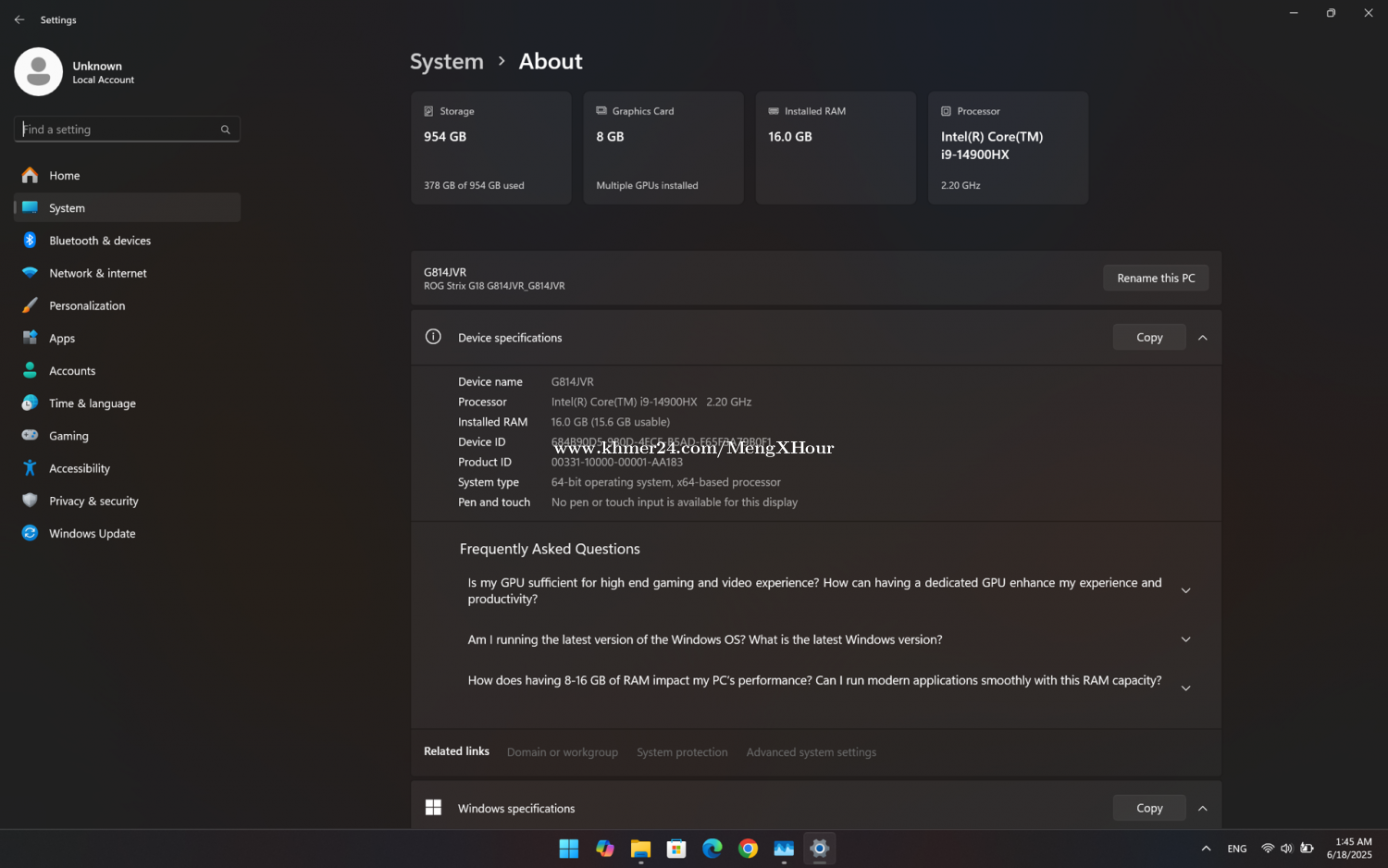Open Accessibility settings
1388x868 pixels.
point(127,468)
